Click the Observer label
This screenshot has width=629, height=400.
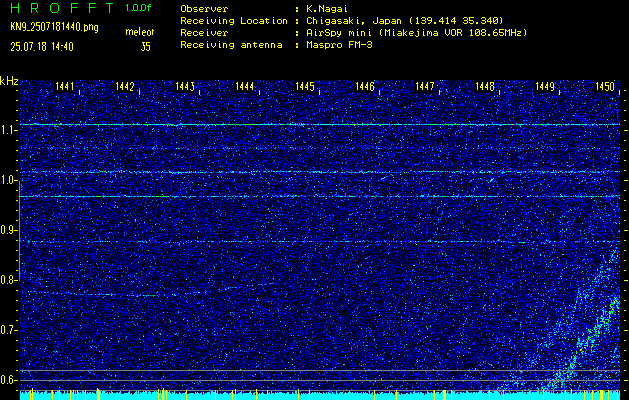click(x=204, y=8)
